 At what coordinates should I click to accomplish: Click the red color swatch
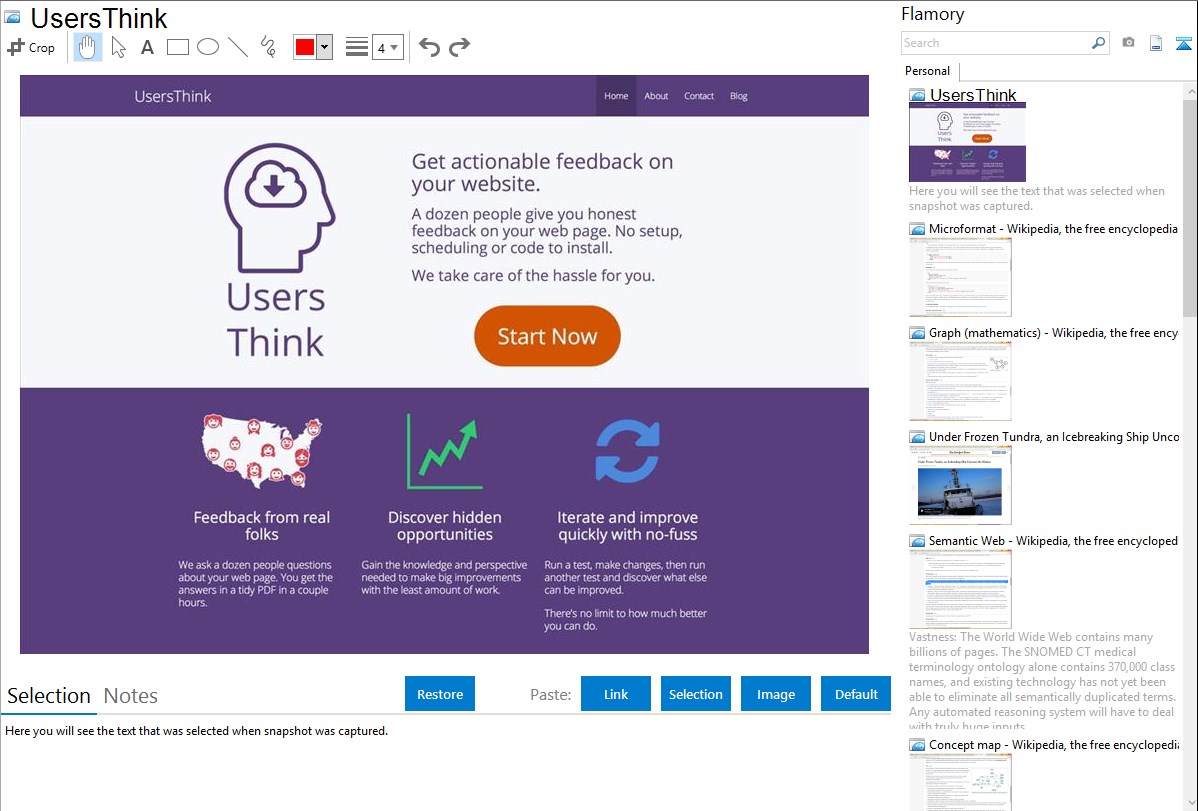pos(305,47)
